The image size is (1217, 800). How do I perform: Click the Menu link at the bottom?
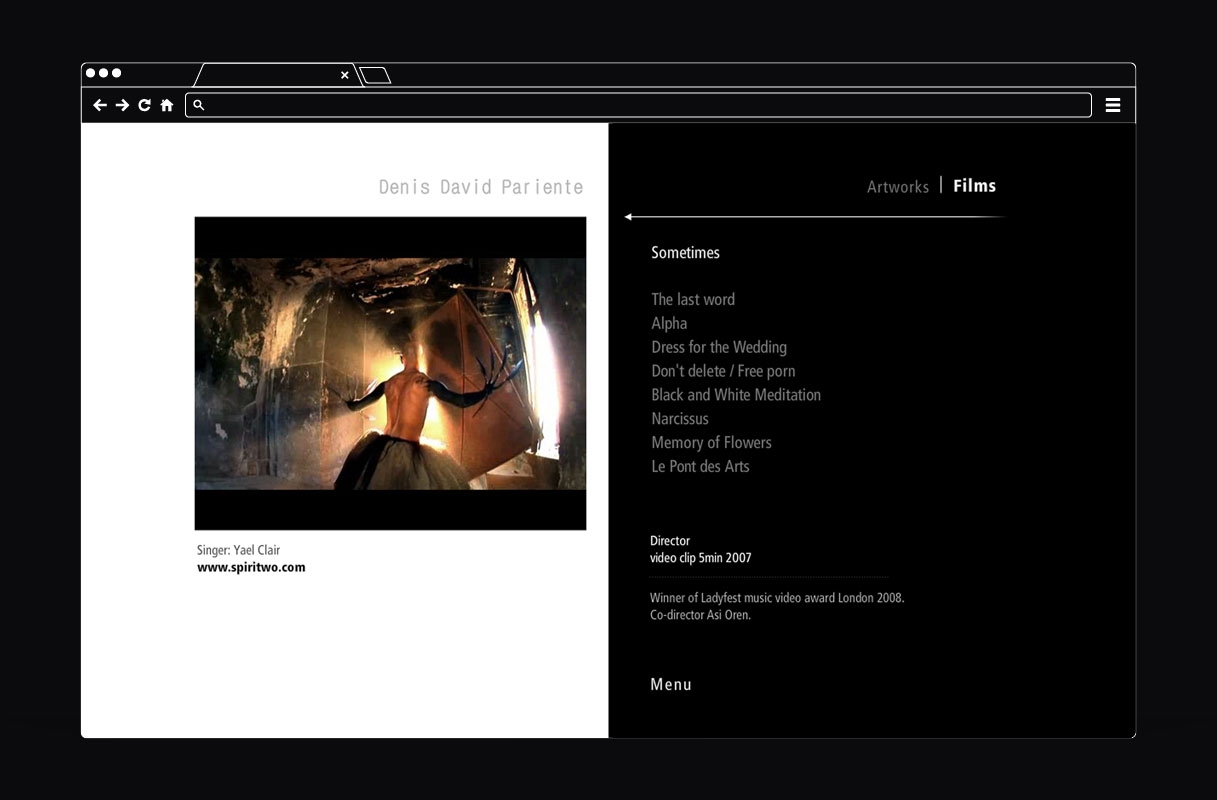670,685
